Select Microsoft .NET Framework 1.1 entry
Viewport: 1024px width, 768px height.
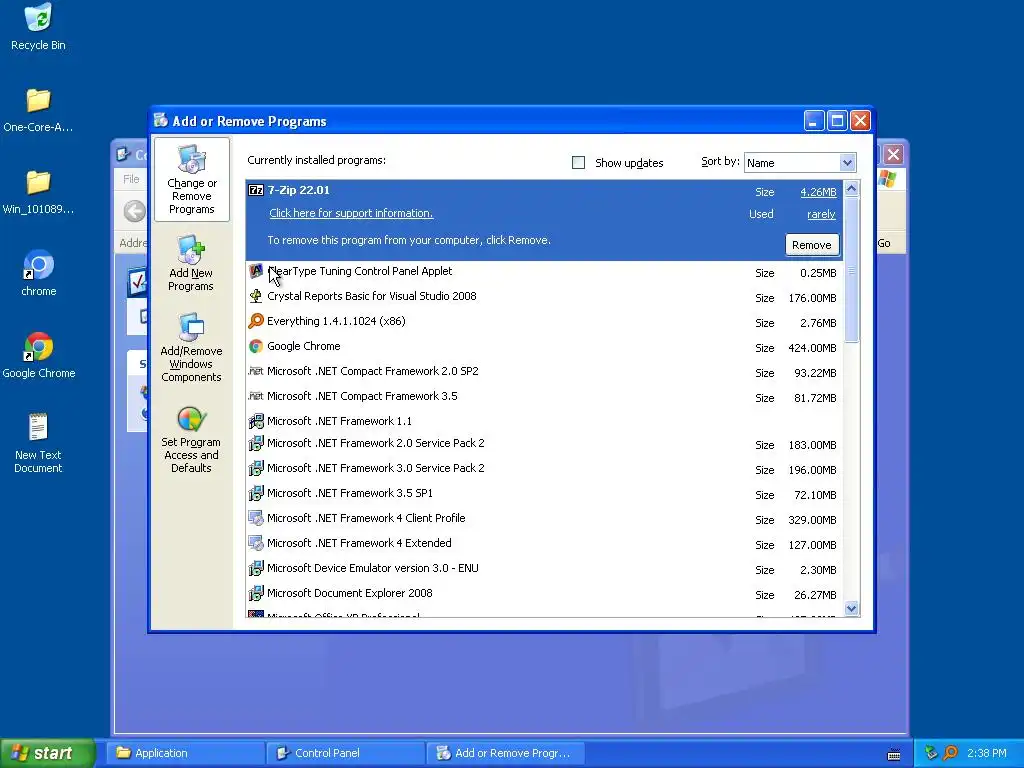pyautogui.click(x=545, y=421)
